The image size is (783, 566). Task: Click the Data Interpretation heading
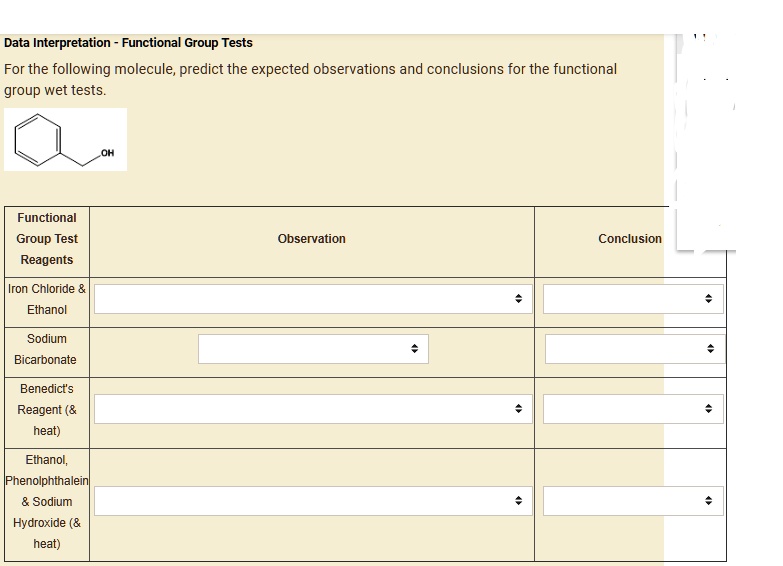tap(128, 43)
